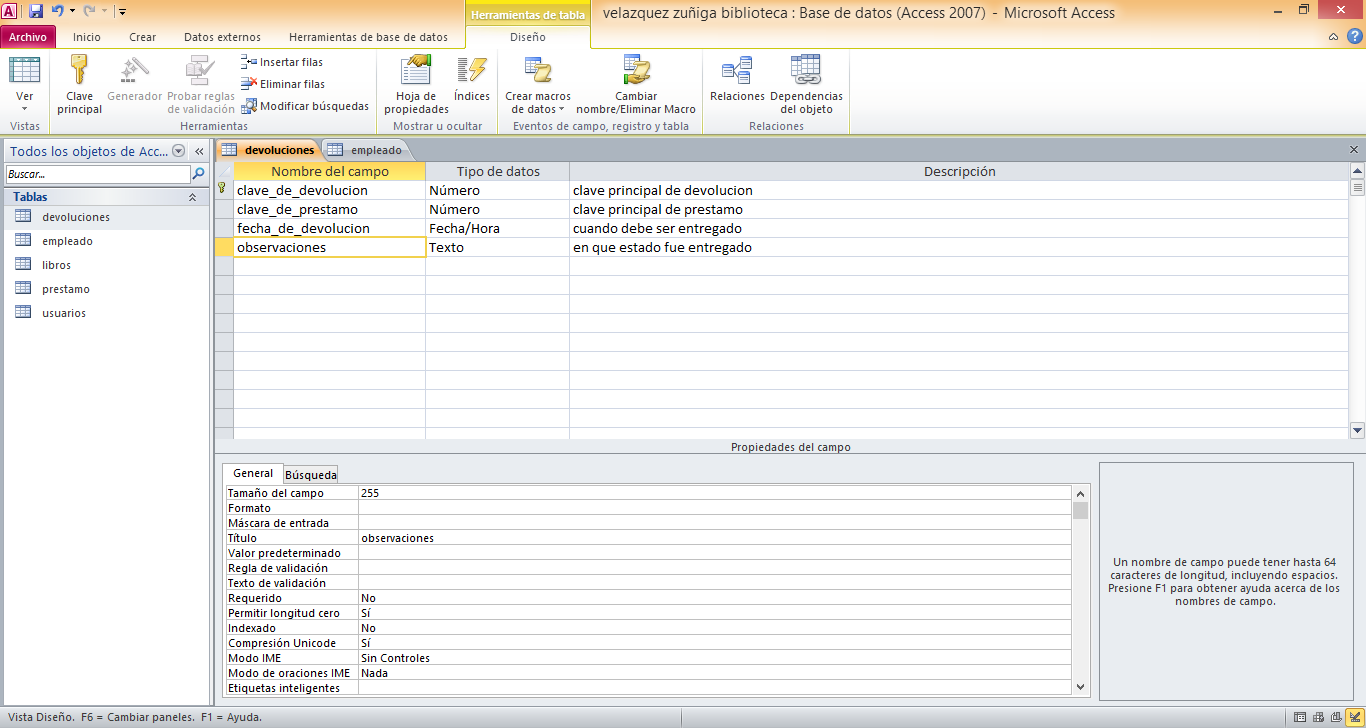The height and width of the screenshot is (728, 1366).
Task: Click the PivotTable view status bar icon
Action: pos(1317,717)
